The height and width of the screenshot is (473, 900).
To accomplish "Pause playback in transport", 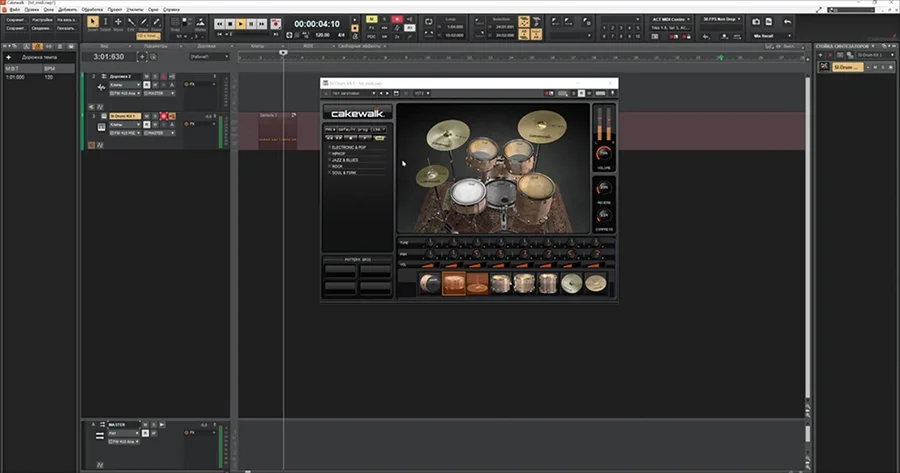I will point(251,24).
